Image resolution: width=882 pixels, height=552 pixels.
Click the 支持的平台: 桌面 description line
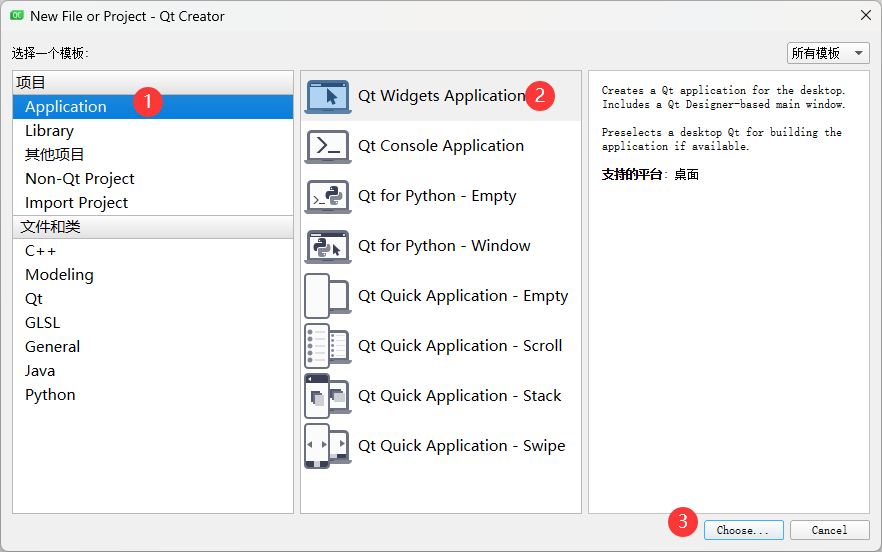pyautogui.click(x=650, y=174)
